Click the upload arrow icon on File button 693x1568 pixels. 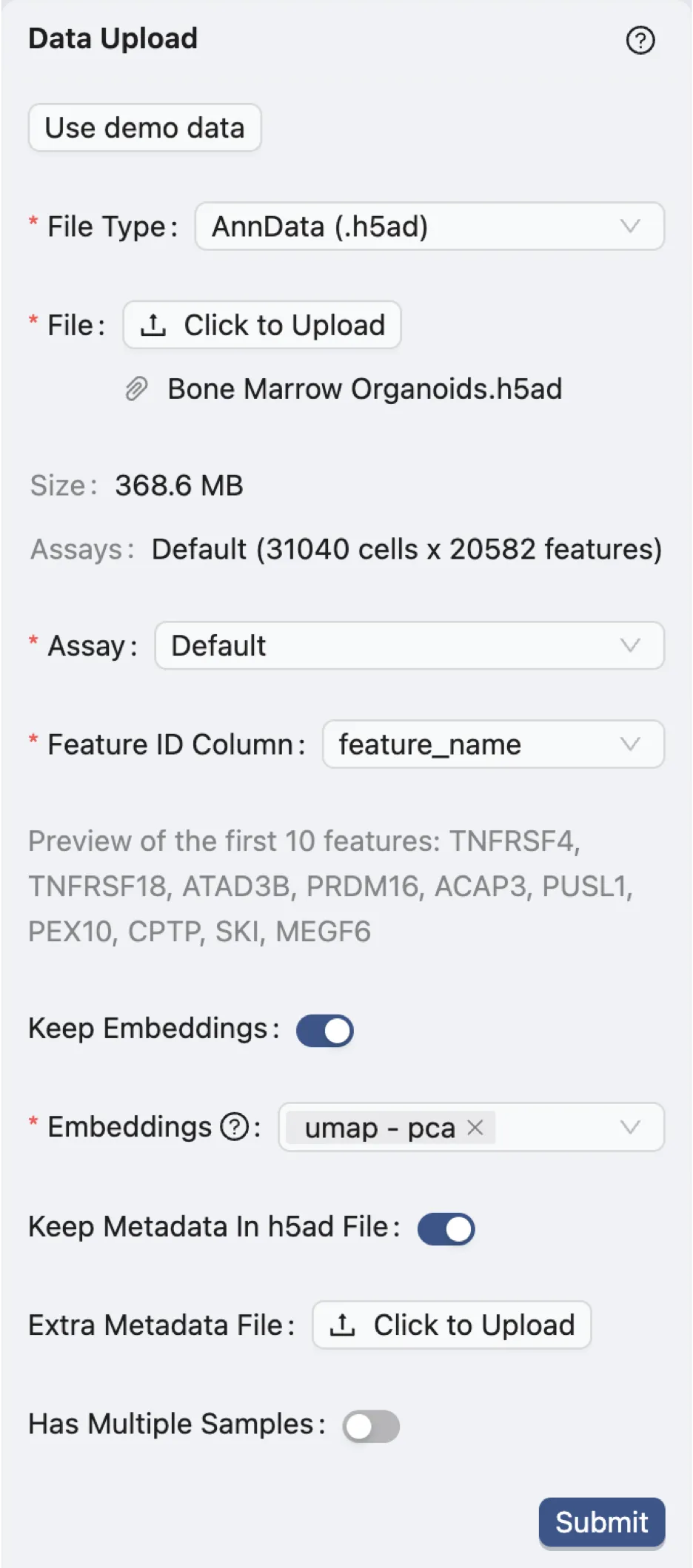click(x=153, y=324)
